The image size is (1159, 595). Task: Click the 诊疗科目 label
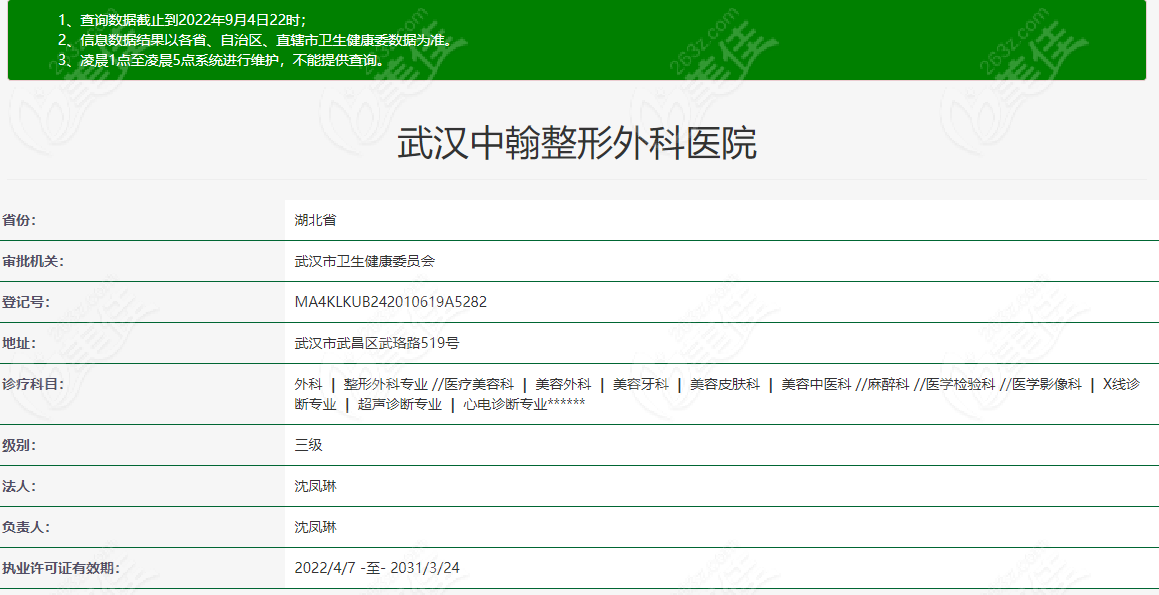[x=33, y=384]
